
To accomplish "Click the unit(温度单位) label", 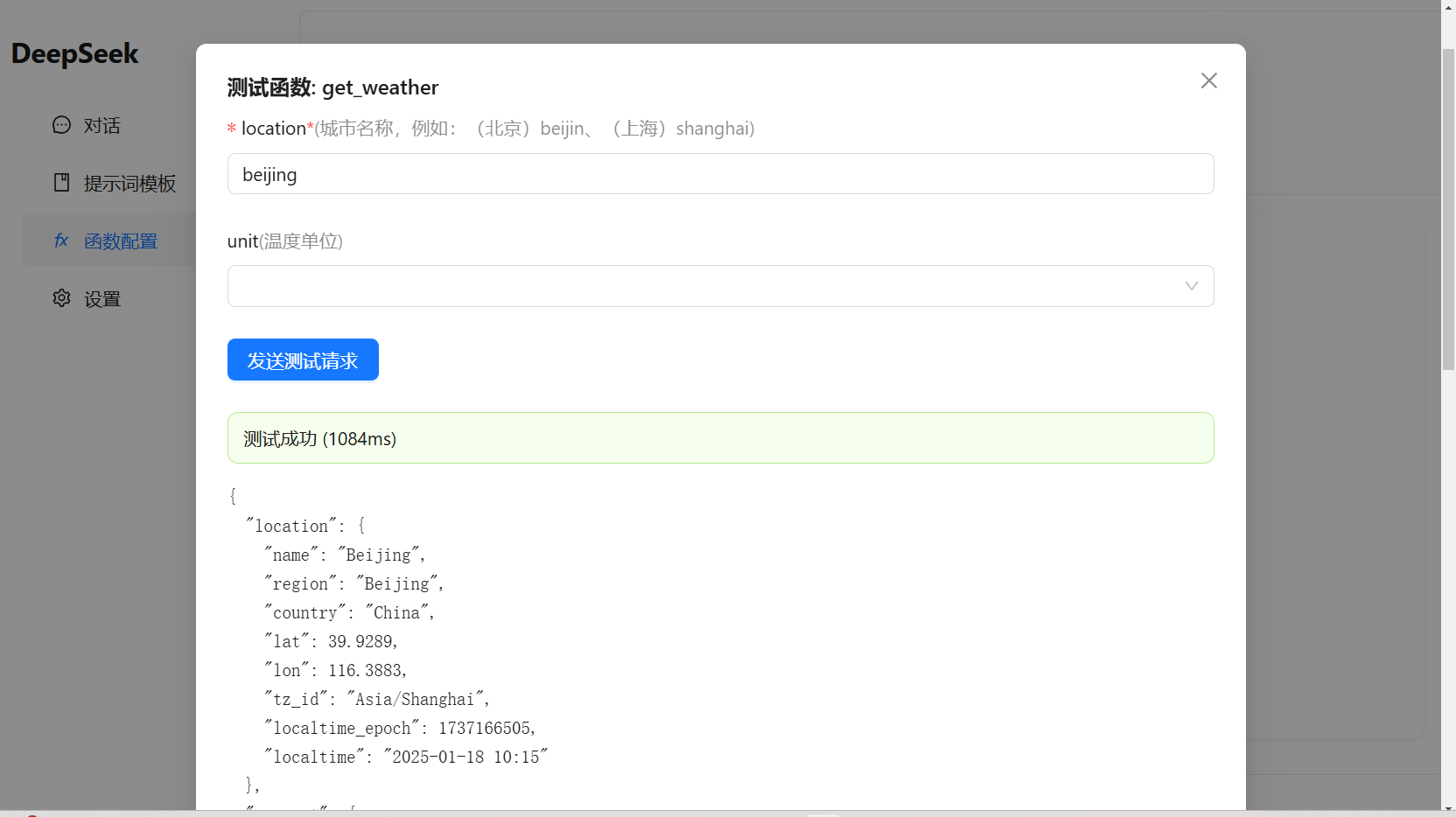I will pos(285,241).
